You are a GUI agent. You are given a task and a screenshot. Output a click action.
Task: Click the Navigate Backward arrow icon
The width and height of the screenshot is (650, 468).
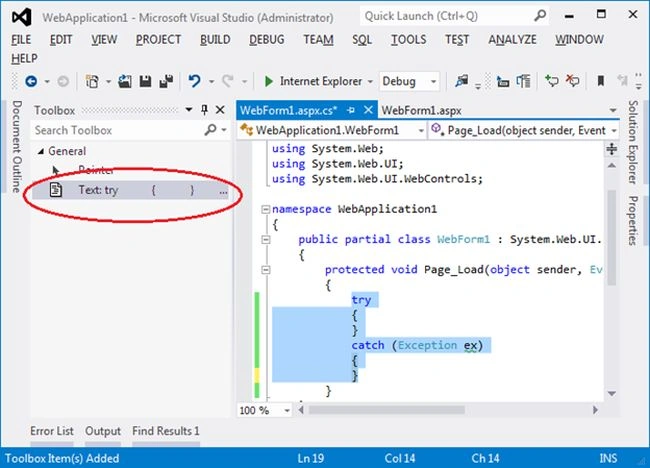[x=31, y=81]
